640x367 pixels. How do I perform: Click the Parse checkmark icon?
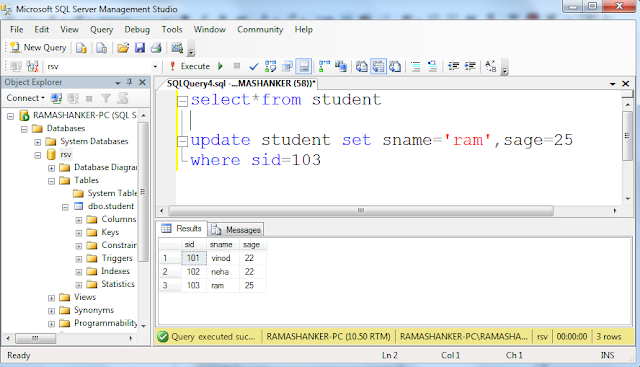[x=253, y=66]
